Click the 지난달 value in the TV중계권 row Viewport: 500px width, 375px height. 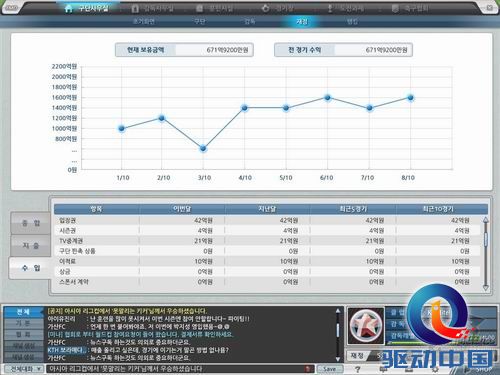click(289, 241)
